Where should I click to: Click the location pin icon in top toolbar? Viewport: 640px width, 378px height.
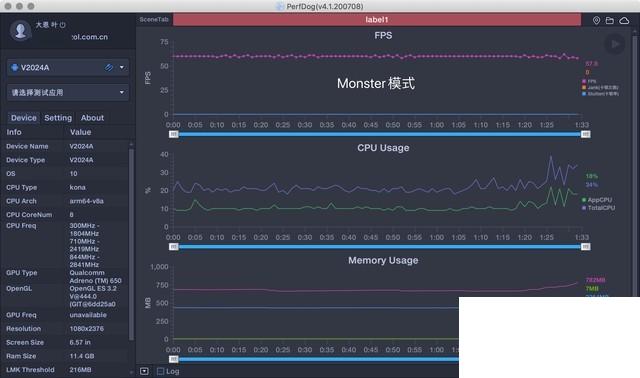point(596,20)
